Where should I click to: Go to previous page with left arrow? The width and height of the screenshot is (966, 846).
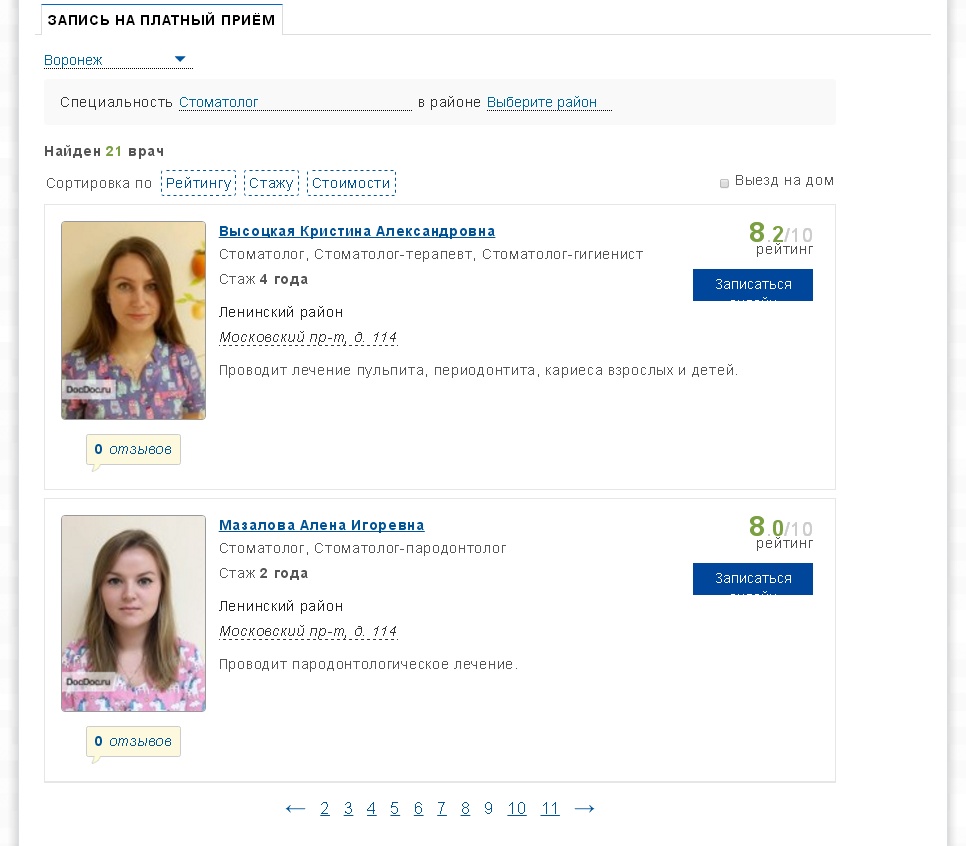point(295,808)
